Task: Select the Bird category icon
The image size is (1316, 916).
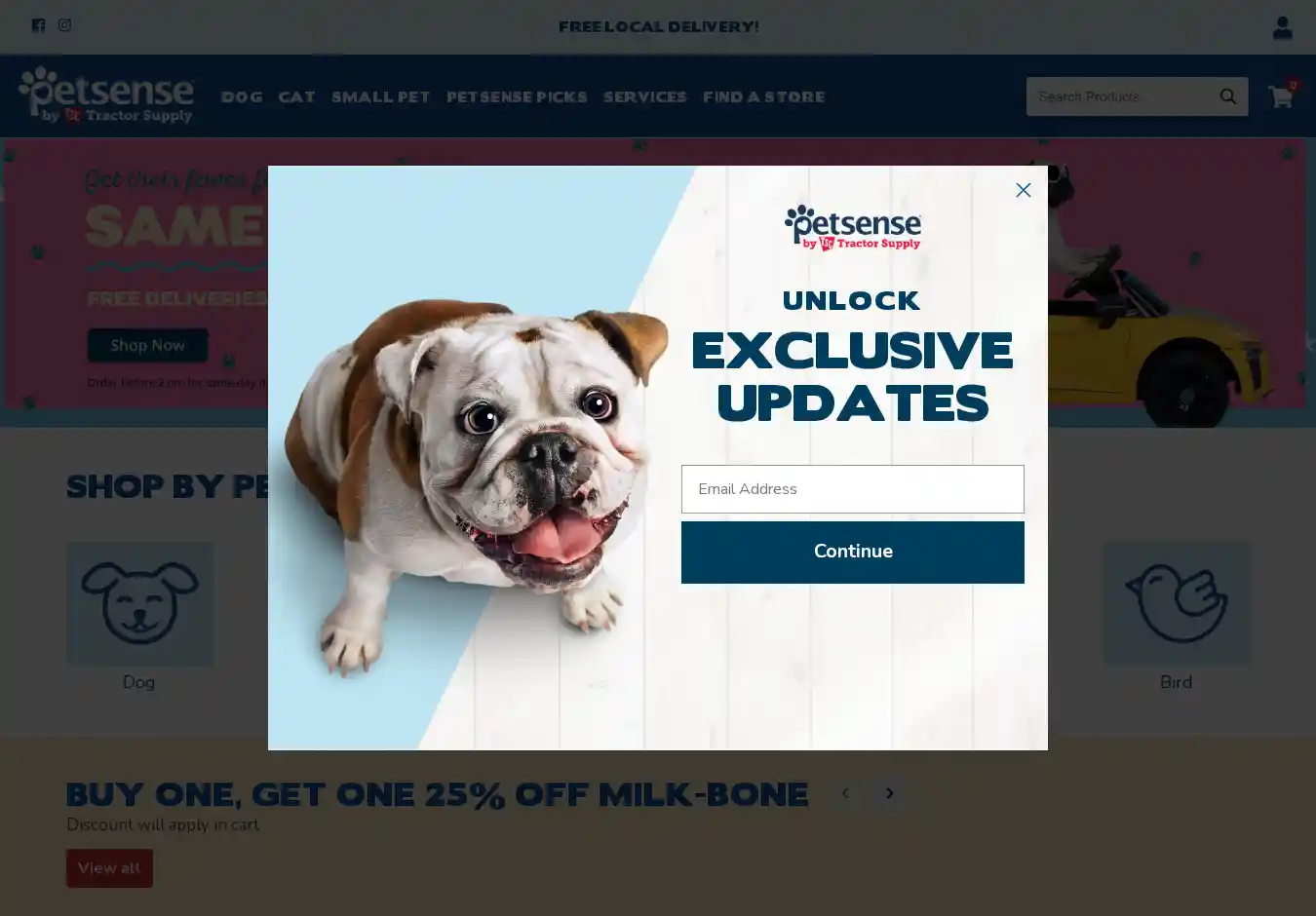Action: [1177, 604]
